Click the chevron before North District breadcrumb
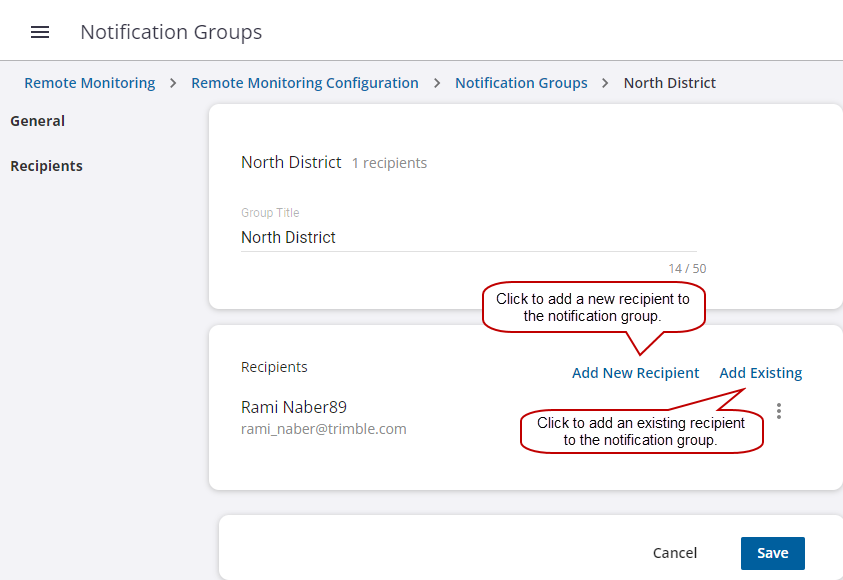The height and width of the screenshot is (580, 843). [x=605, y=83]
